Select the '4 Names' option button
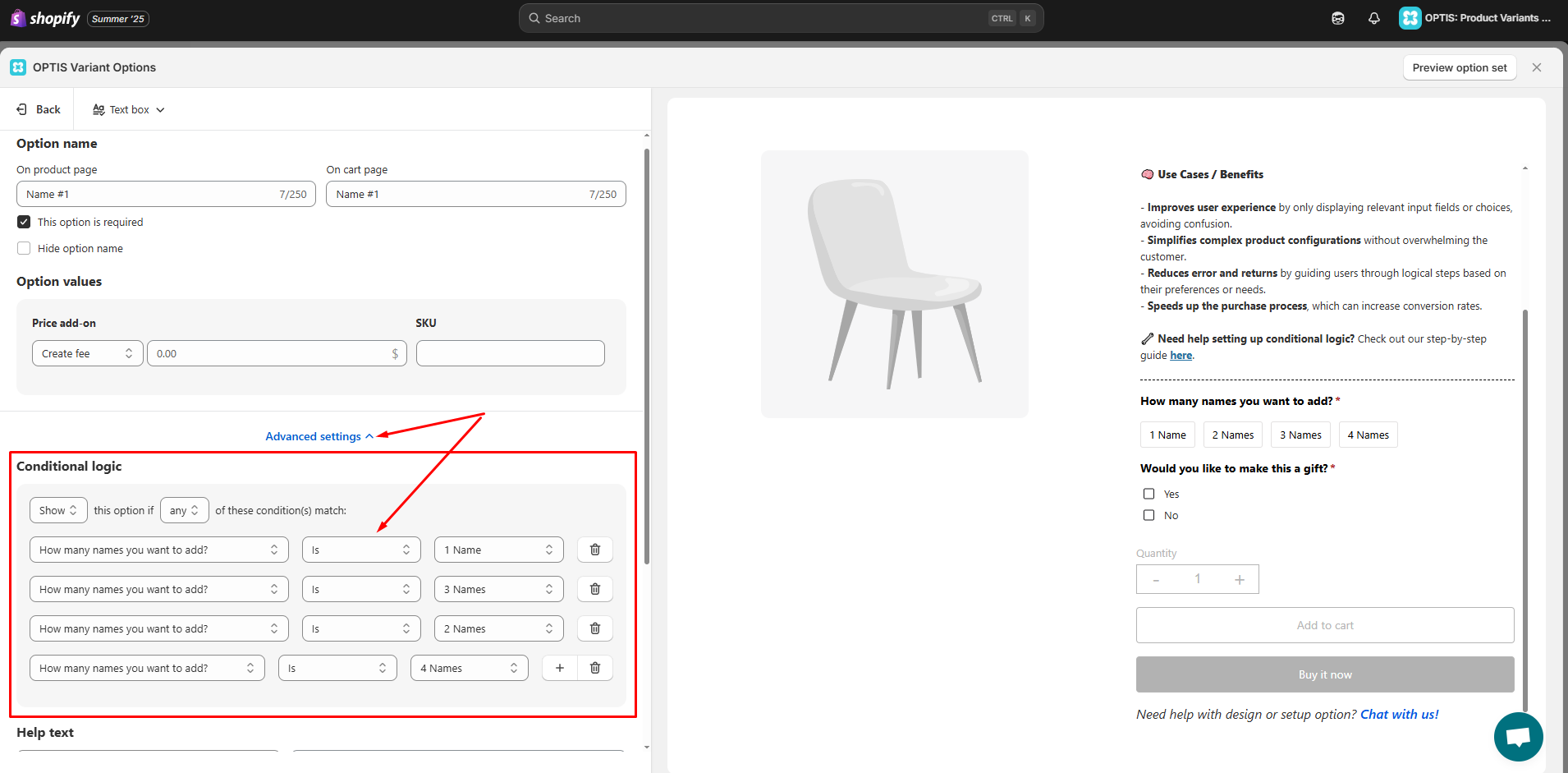 [x=1368, y=435]
